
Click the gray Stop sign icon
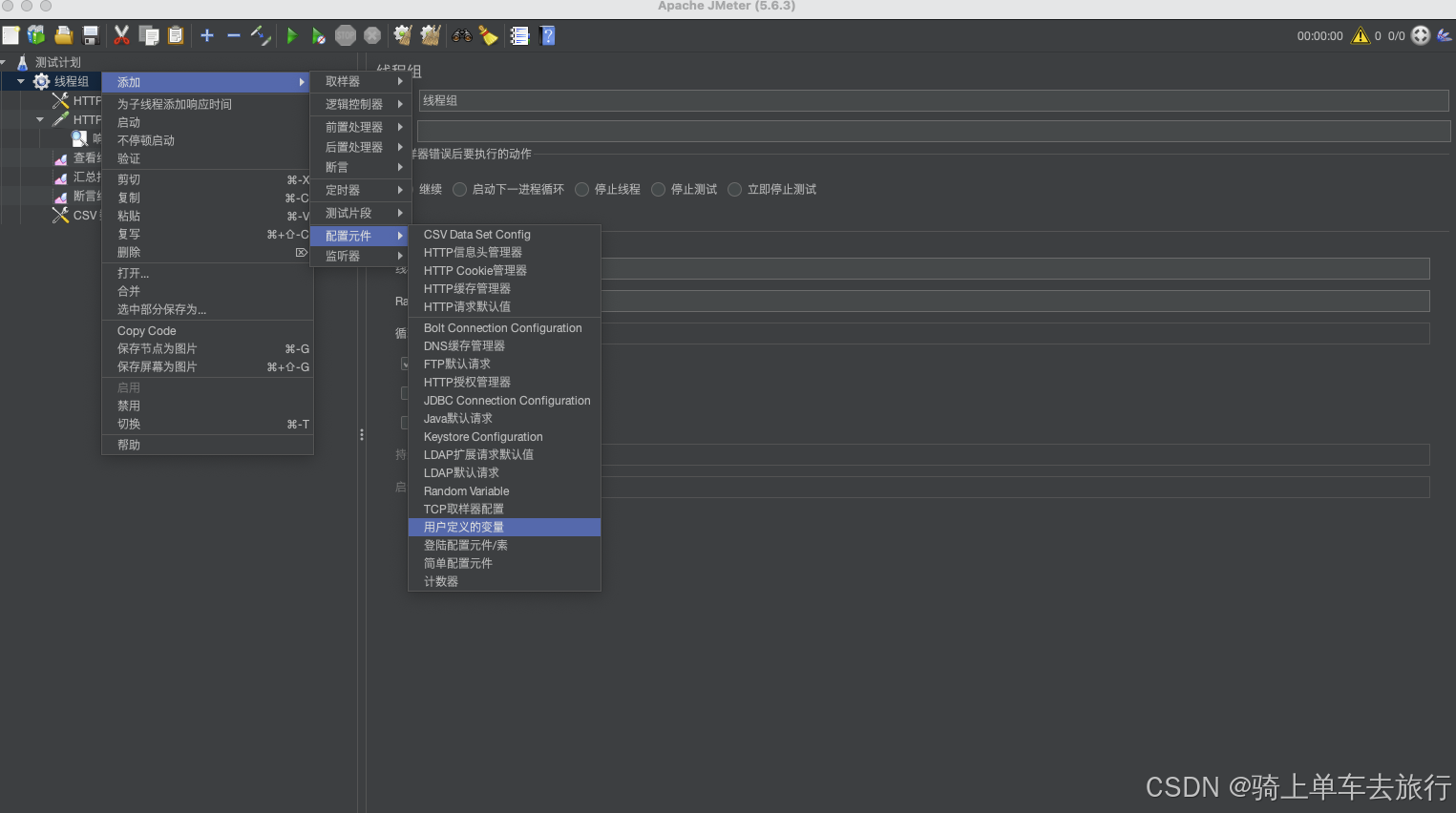tap(346, 35)
